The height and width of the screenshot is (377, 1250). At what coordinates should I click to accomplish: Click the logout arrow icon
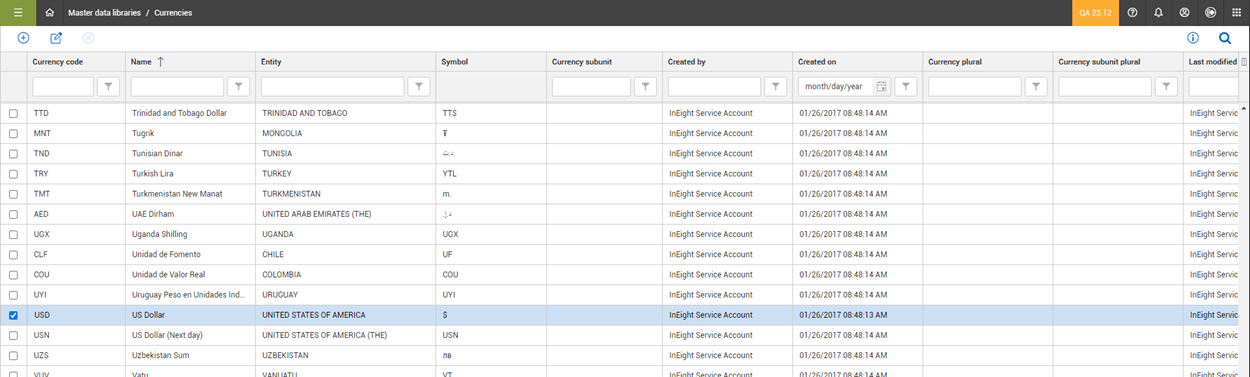[1210, 13]
